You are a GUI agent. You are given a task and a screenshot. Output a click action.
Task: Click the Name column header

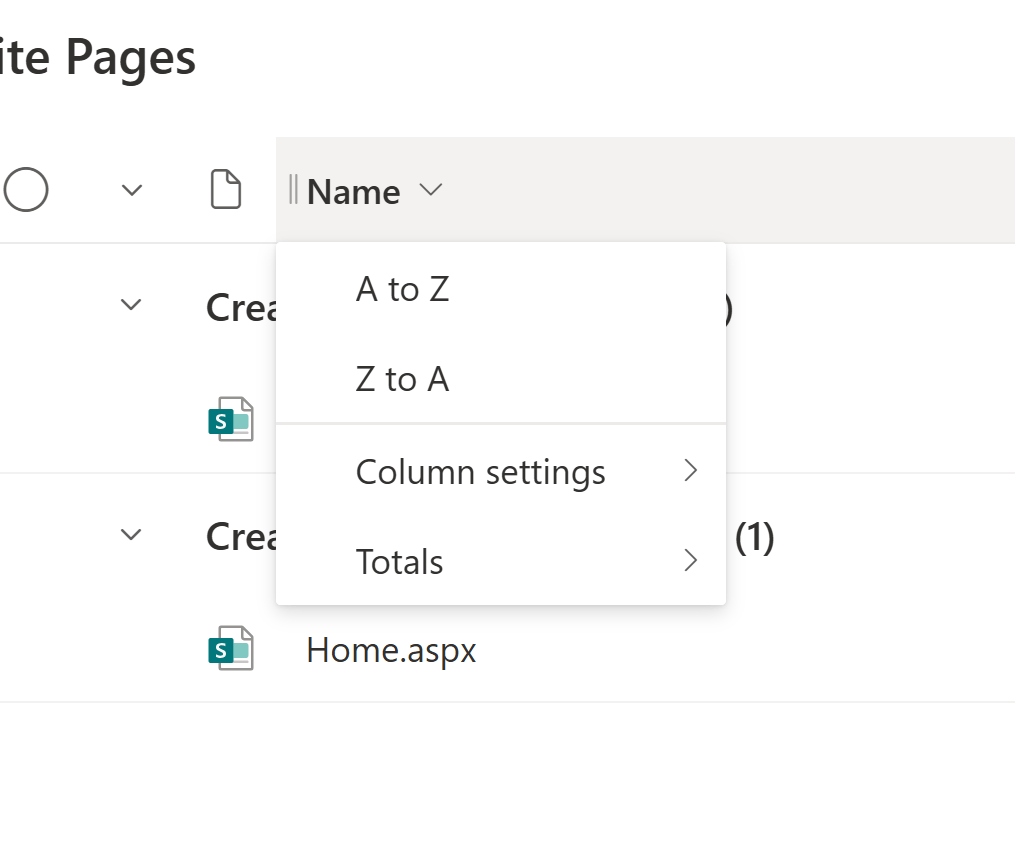tap(354, 191)
